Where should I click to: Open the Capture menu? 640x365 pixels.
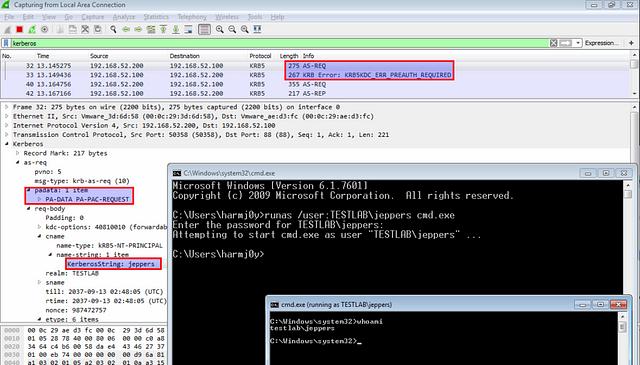click(x=93, y=17)
